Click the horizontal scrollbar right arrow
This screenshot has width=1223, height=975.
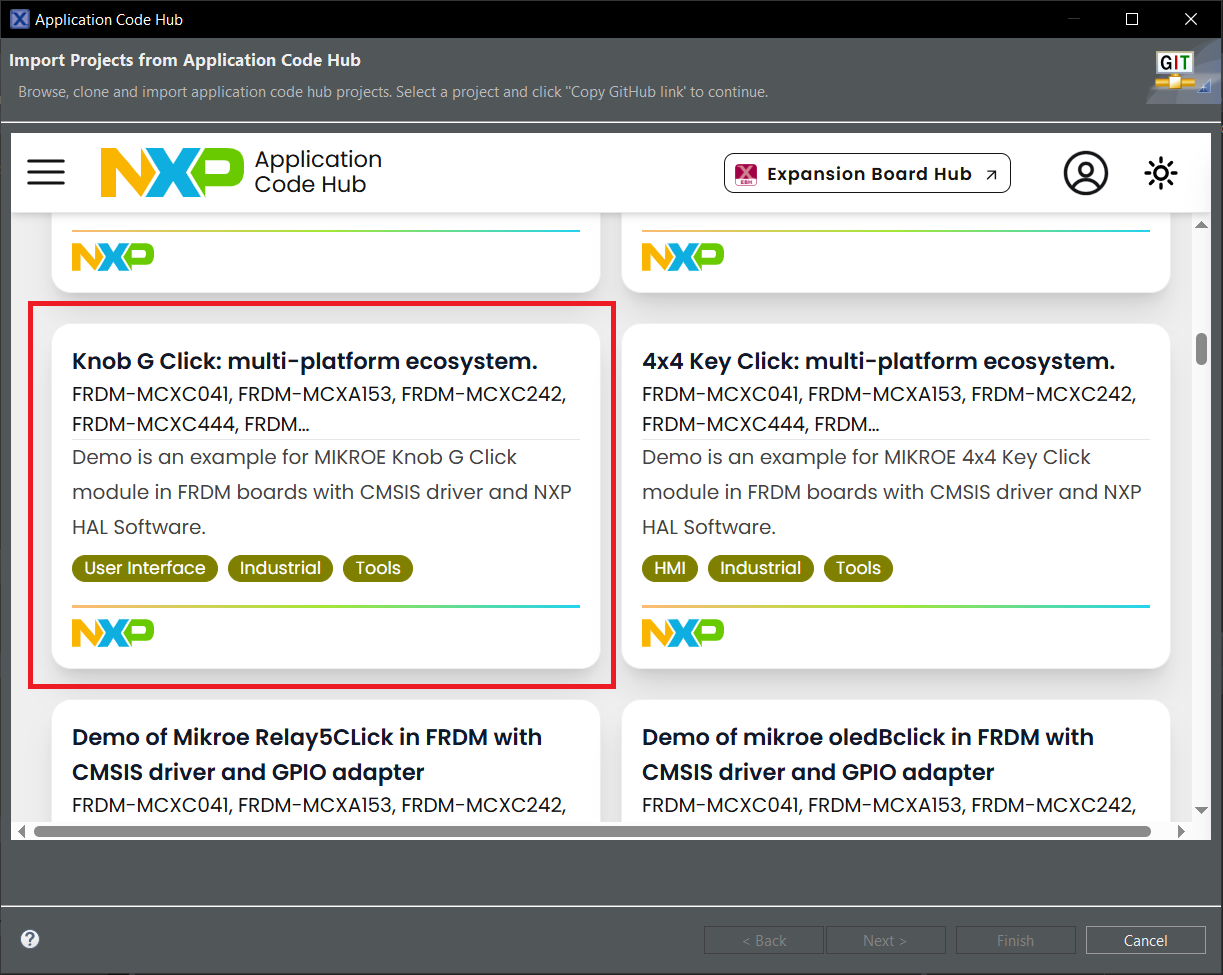click(1181, 831)
